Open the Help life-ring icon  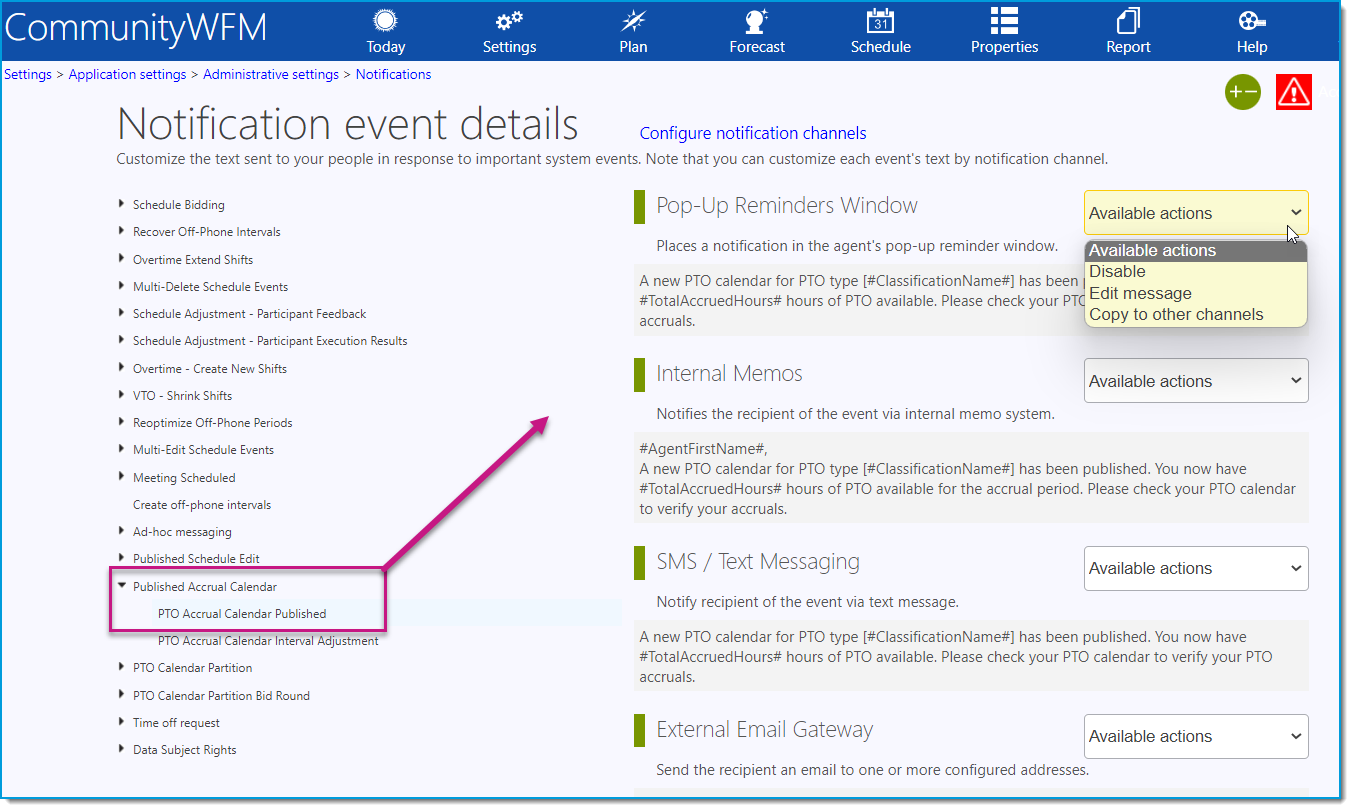1252,21
